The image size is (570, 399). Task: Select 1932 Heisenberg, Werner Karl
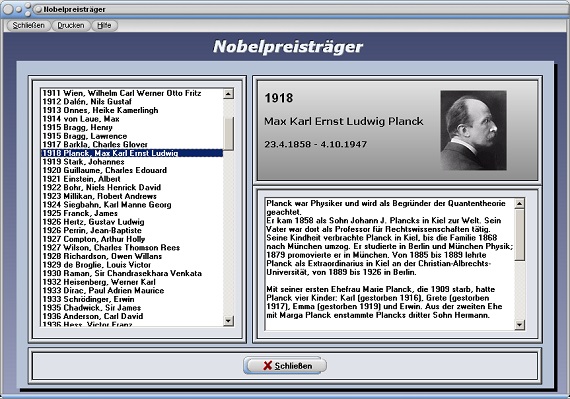tap(132, 282)
